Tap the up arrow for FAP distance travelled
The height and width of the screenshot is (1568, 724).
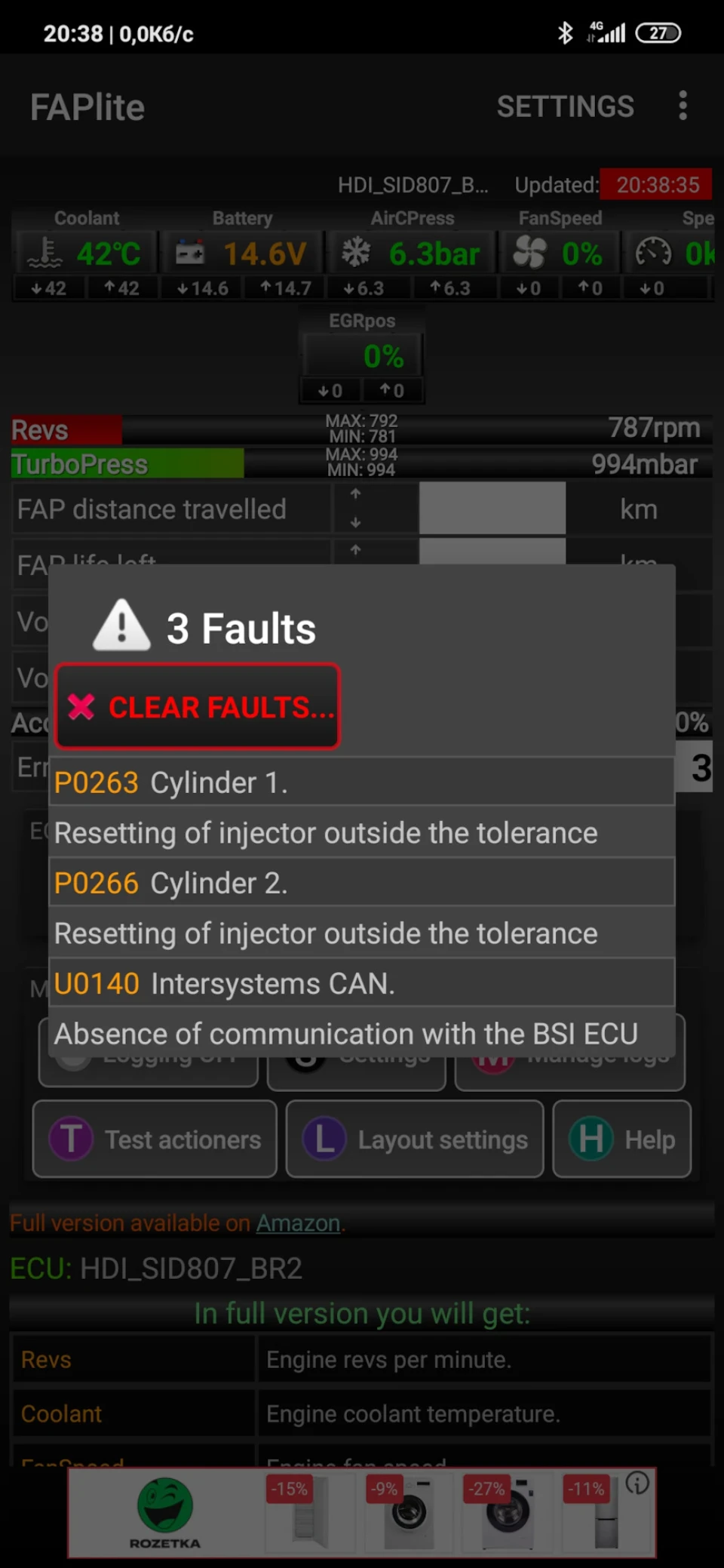(355, 493)
